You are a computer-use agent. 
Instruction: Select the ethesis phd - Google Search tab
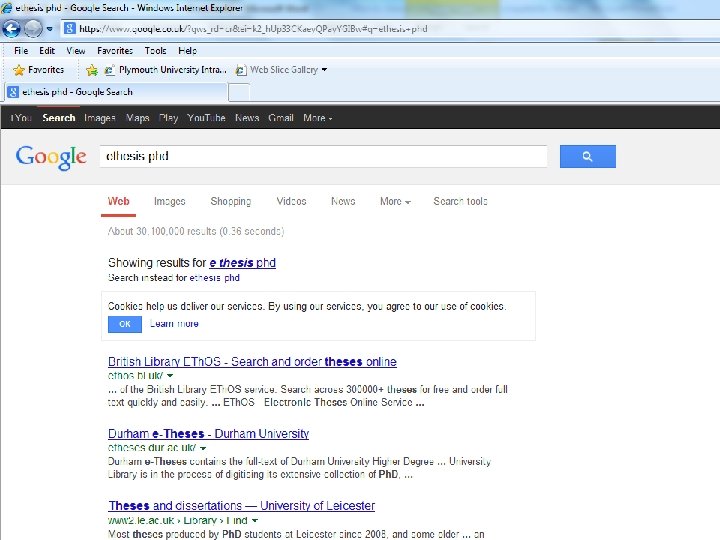[x=116, y=92]
